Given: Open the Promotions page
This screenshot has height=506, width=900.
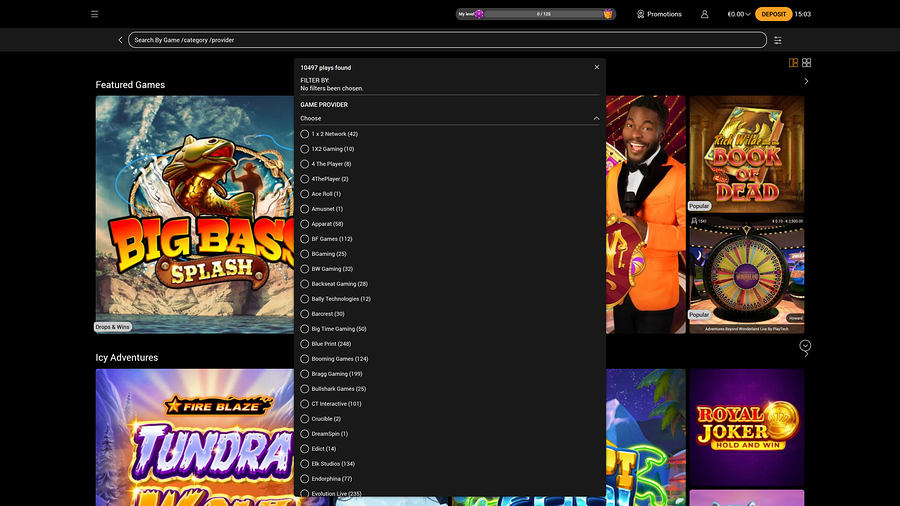Looking at the screenshot, I should pos(659,14).
